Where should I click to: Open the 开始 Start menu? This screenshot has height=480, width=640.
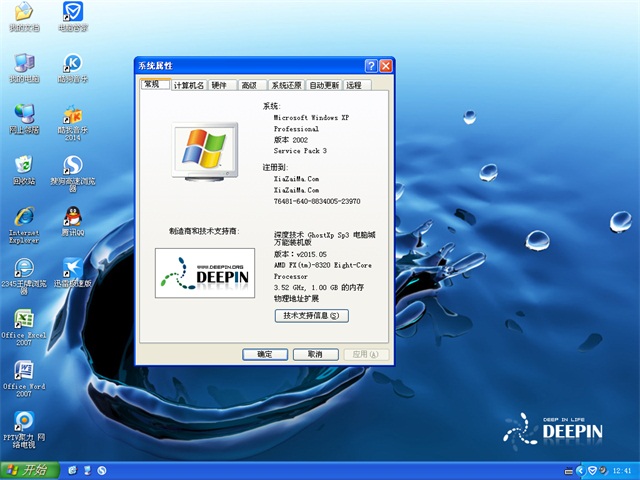(28, 470)
